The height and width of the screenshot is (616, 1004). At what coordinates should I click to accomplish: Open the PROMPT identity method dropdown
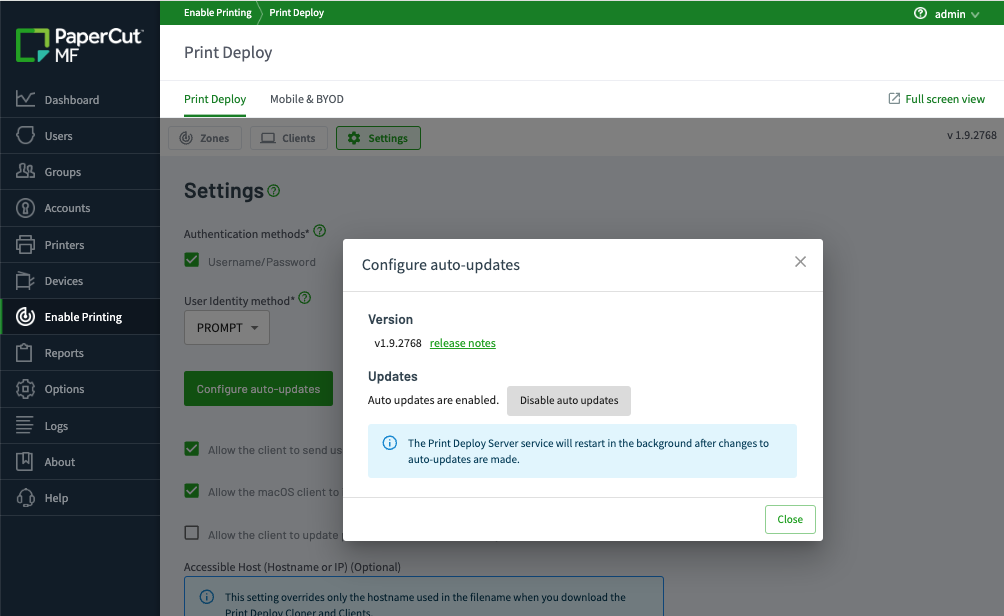pos(227,327)
